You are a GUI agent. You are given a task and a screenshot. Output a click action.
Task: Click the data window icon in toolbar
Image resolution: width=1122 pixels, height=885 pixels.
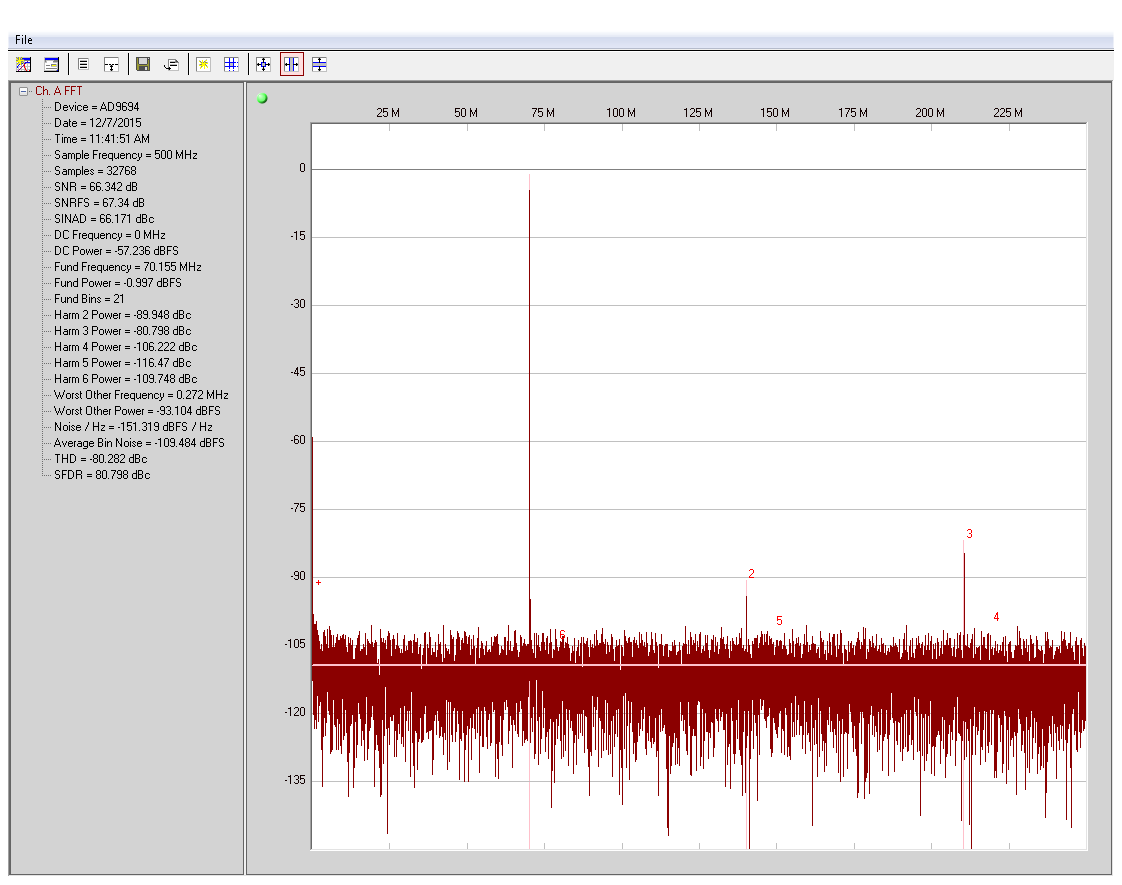(51, 65)
